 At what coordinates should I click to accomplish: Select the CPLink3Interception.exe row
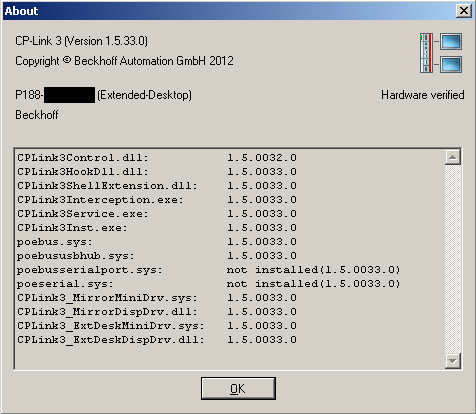point(157,199)
